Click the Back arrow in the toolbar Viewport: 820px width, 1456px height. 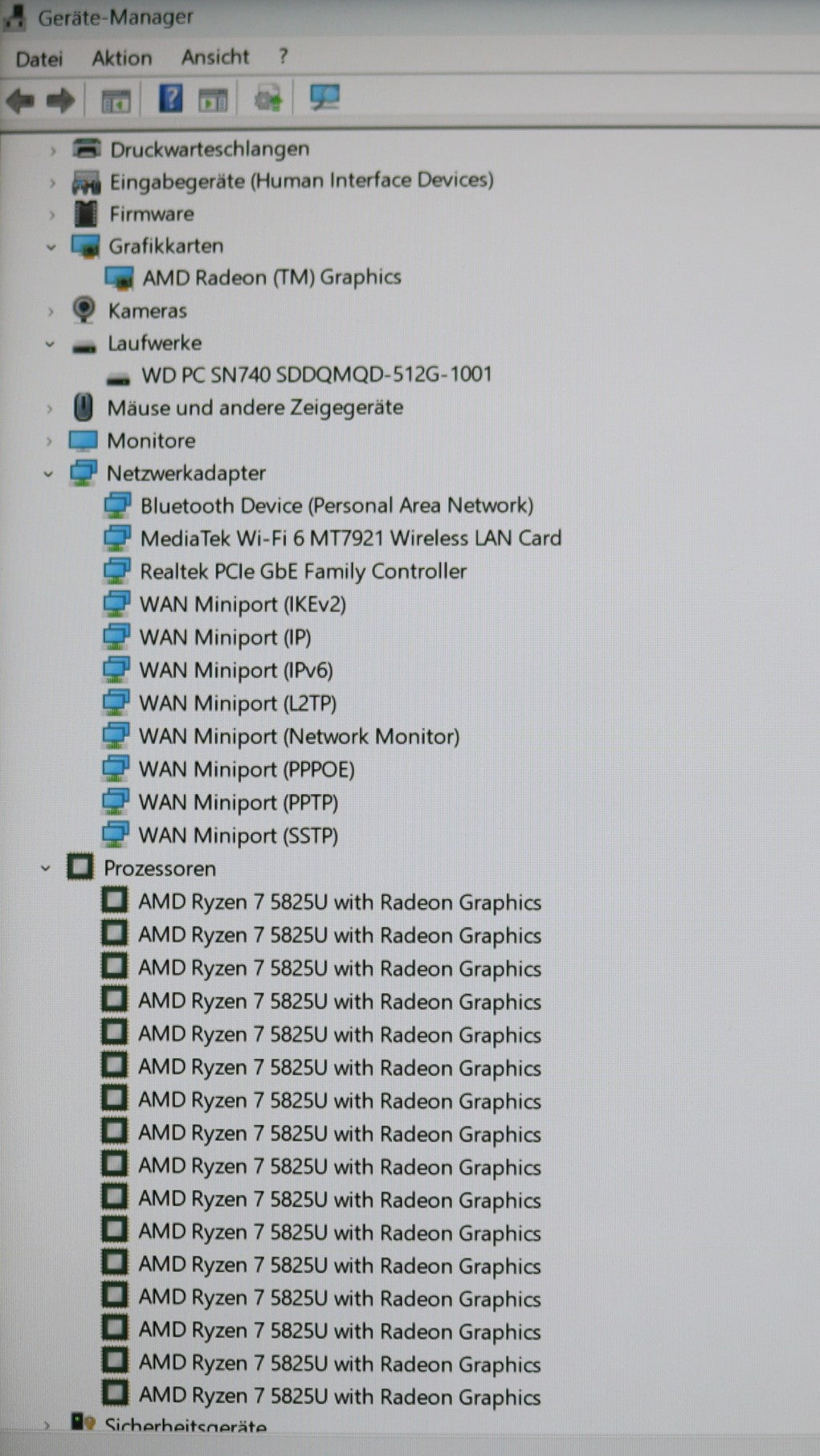click(x=20, y=100)
